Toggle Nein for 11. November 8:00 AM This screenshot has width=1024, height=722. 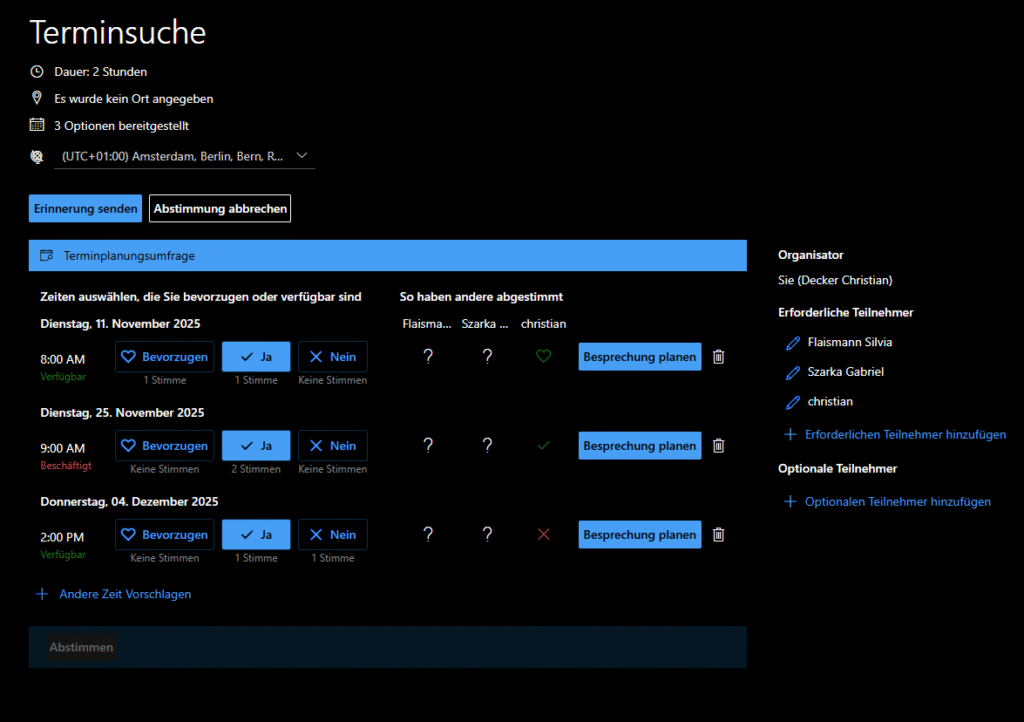[332, 357]
